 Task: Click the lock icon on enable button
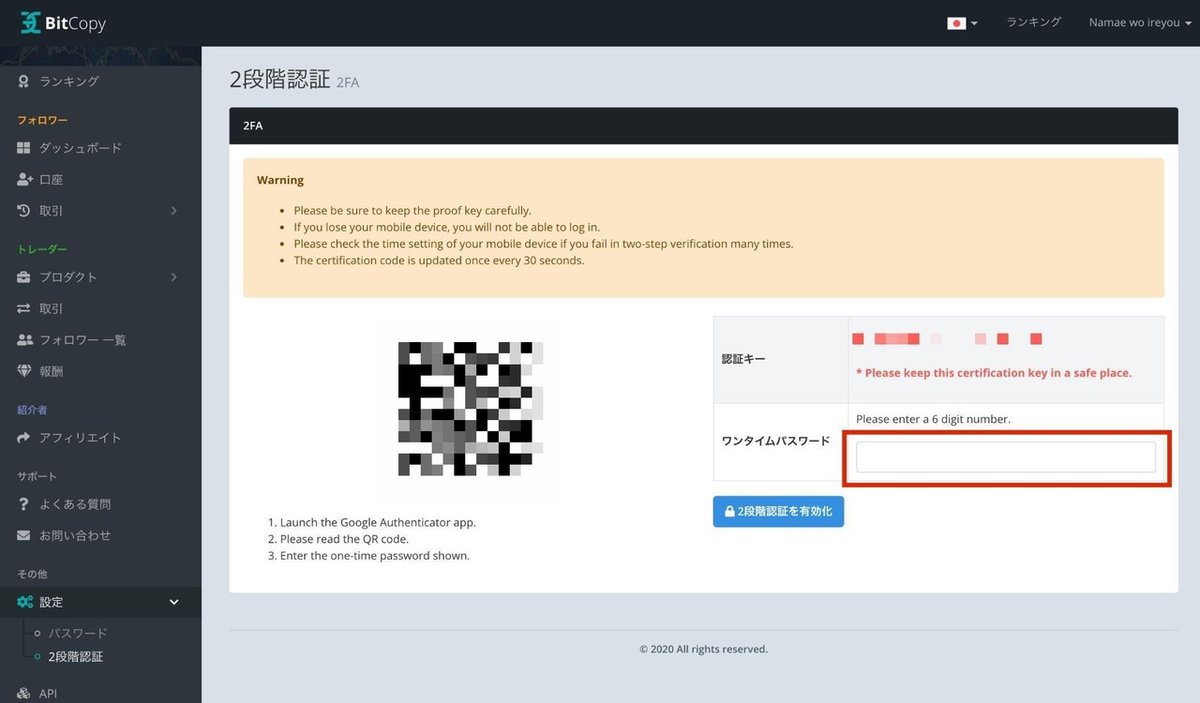(729, 511)
